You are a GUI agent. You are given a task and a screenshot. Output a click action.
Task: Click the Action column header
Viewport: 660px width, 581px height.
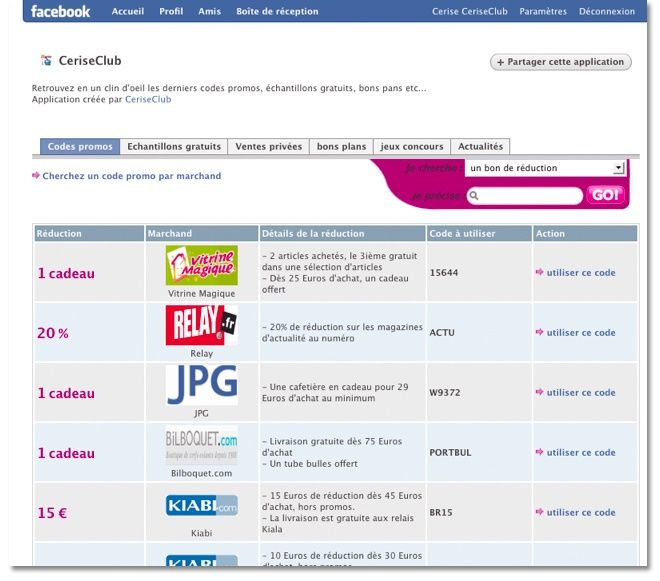click(585, 233)
